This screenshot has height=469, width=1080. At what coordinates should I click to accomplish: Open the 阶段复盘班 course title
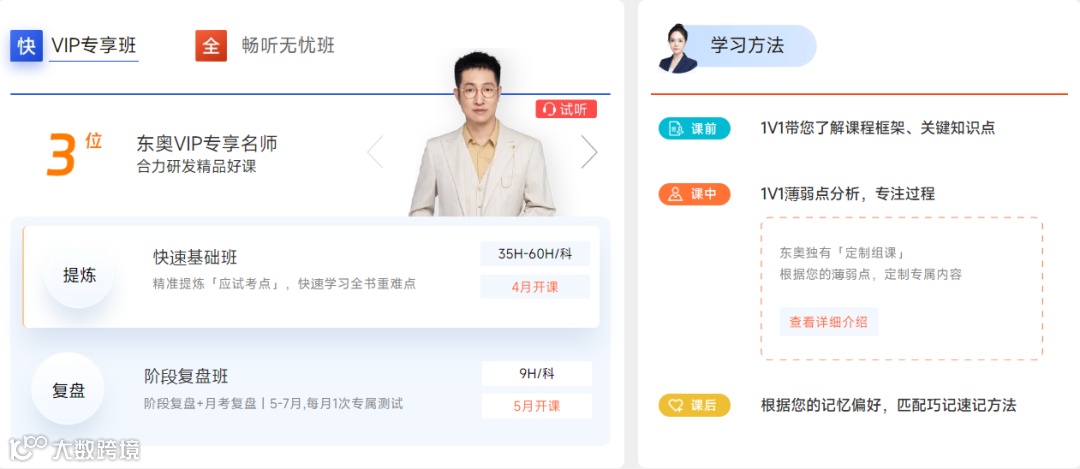tap(186, 377)
